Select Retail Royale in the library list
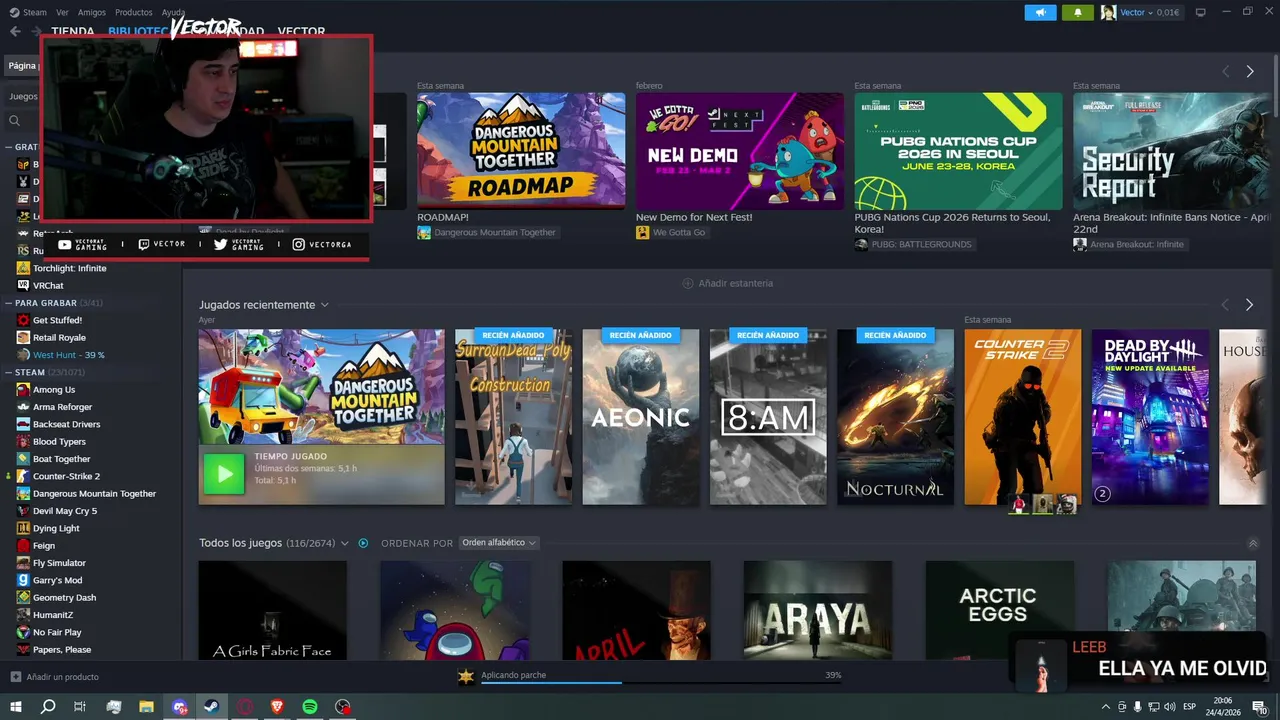 tap(59, 337)
